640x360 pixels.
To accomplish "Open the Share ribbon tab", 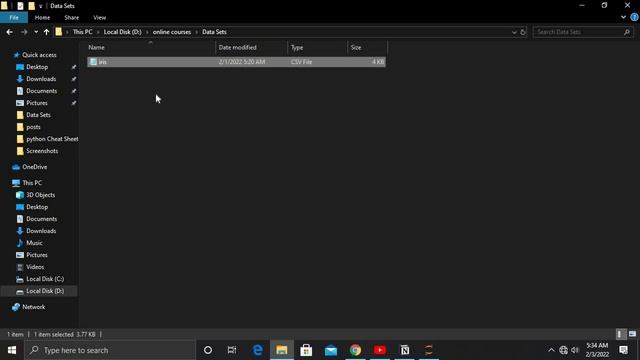I will [71, 18].
